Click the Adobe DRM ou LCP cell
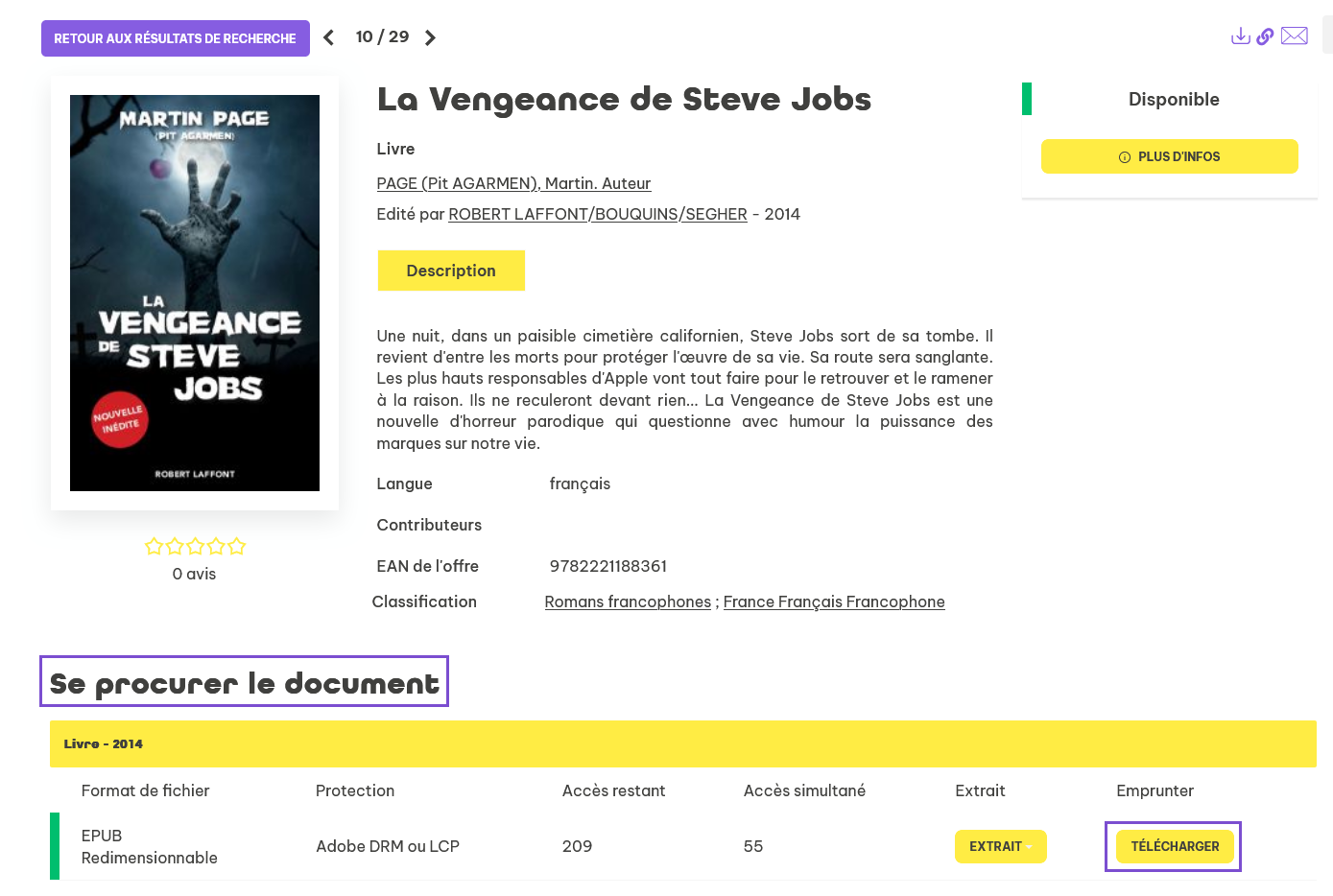 [388, 846]
